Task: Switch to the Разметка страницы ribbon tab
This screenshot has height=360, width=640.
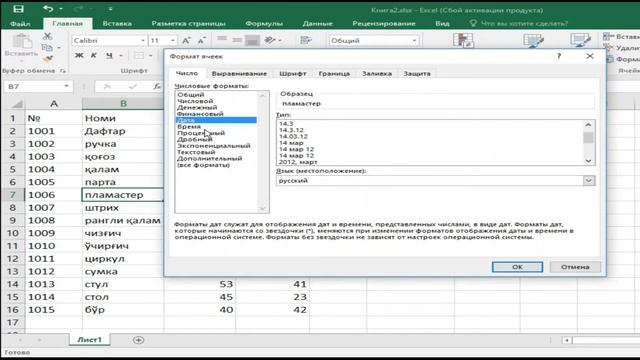Action: [x=189, y=24]
